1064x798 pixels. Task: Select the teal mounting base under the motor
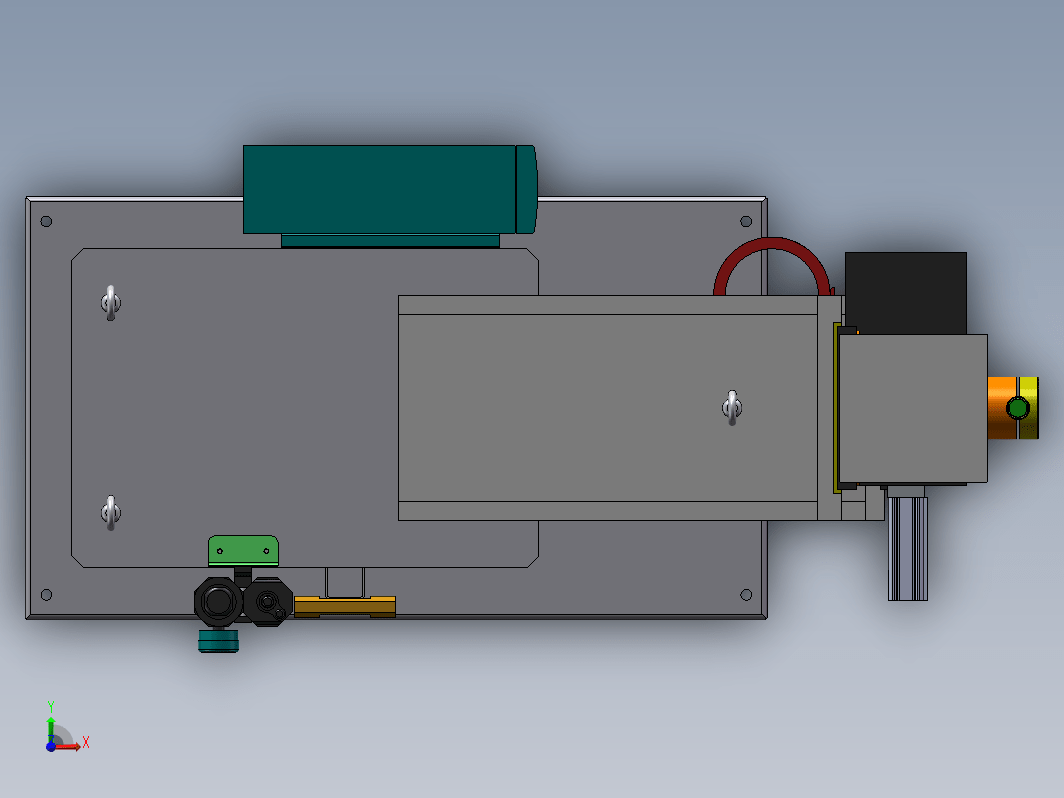click(x=390, y=241)
